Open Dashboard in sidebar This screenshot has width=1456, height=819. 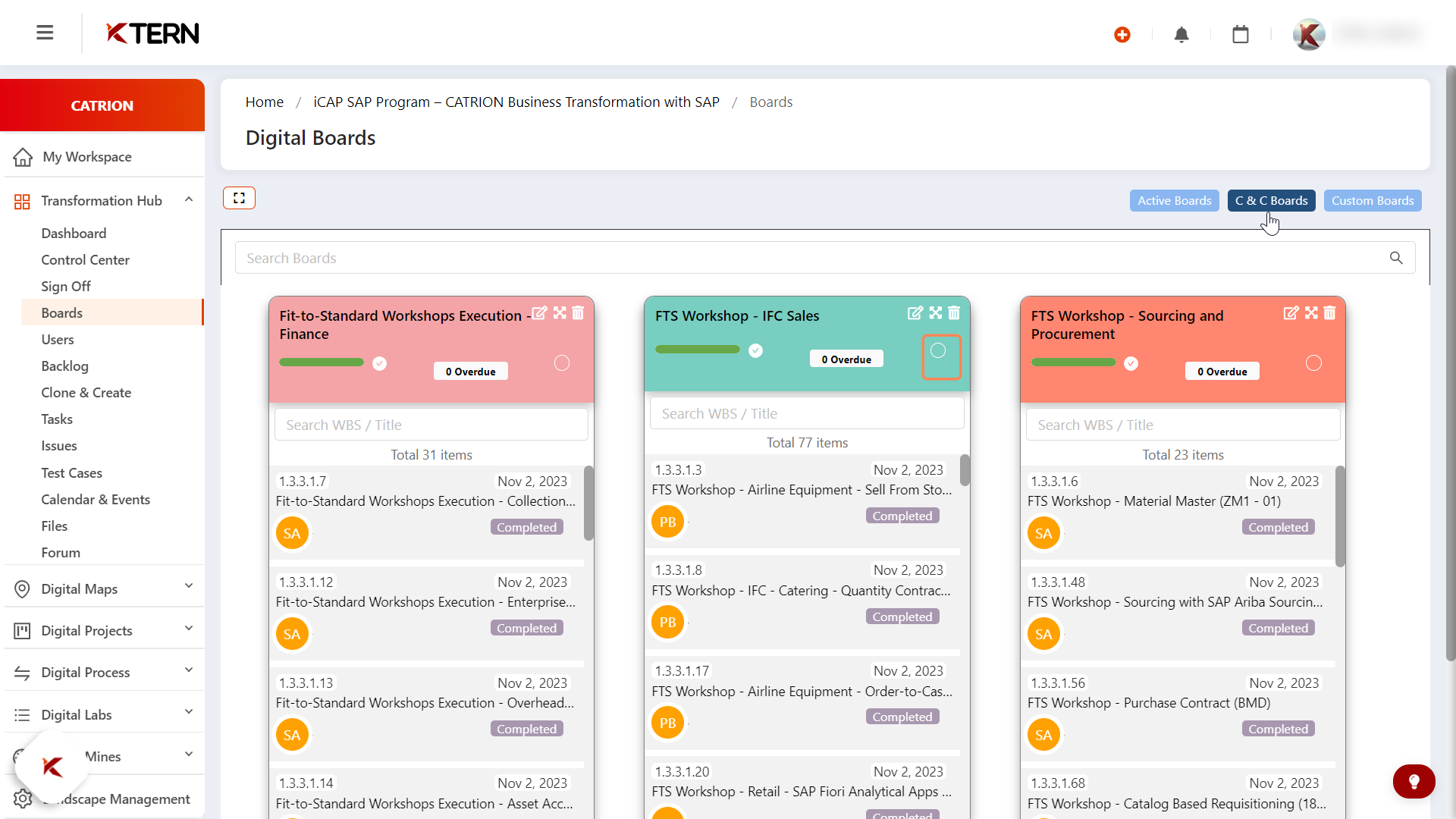pyautogui.click(x=74, y=233)
